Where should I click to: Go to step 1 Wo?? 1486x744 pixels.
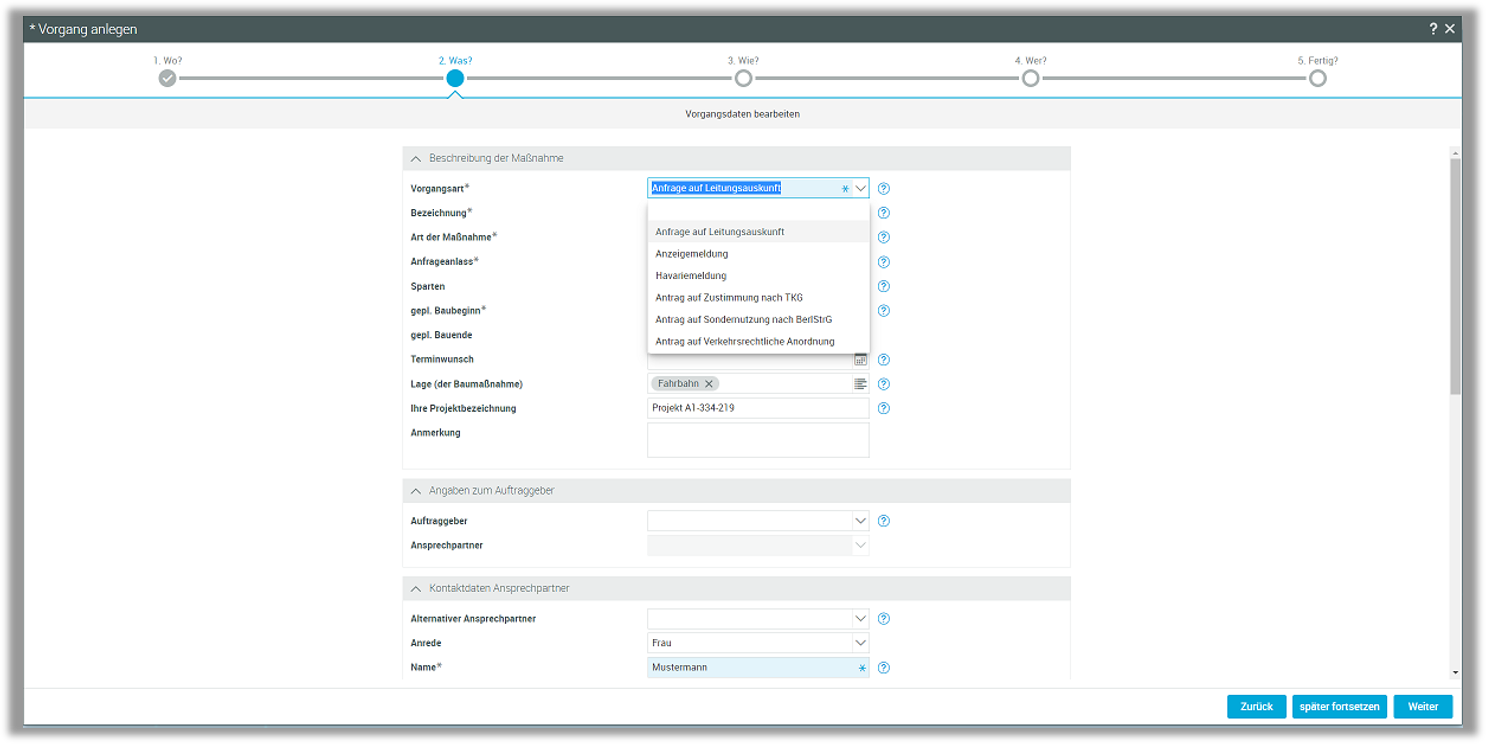(x=167, y=78)
